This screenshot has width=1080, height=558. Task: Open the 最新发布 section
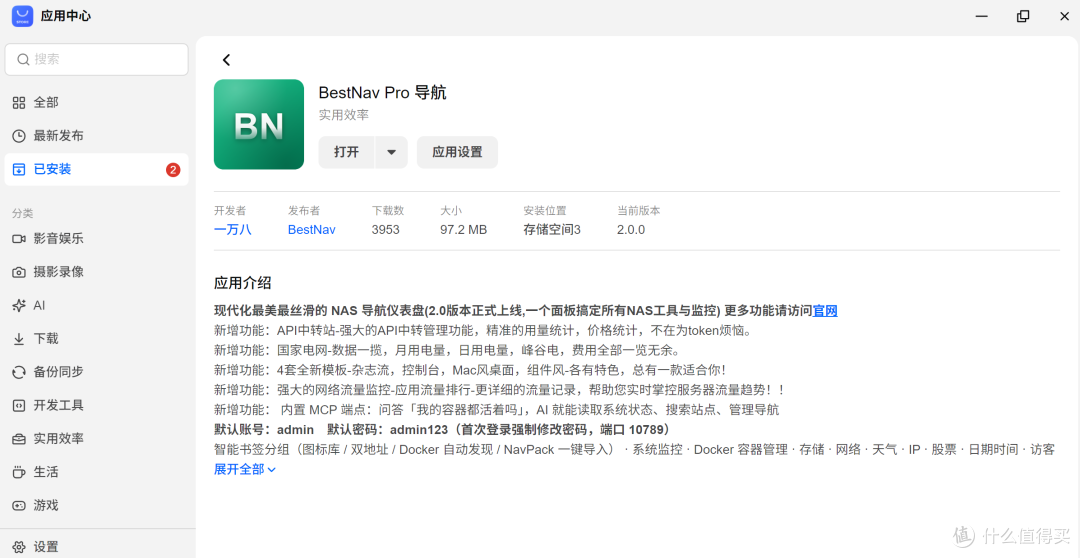(x=96, y=136)
